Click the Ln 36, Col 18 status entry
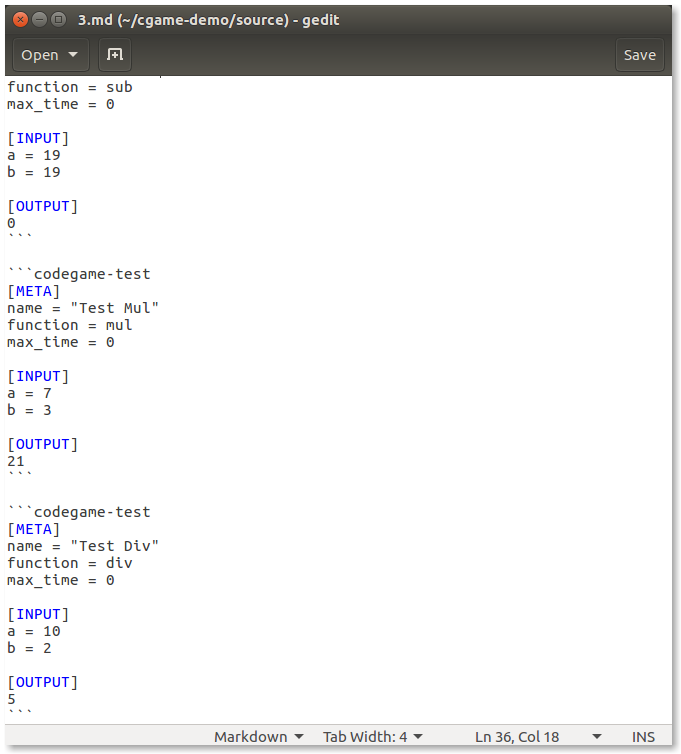The width and height of the screenshot is (681, 754). [517, 737]
